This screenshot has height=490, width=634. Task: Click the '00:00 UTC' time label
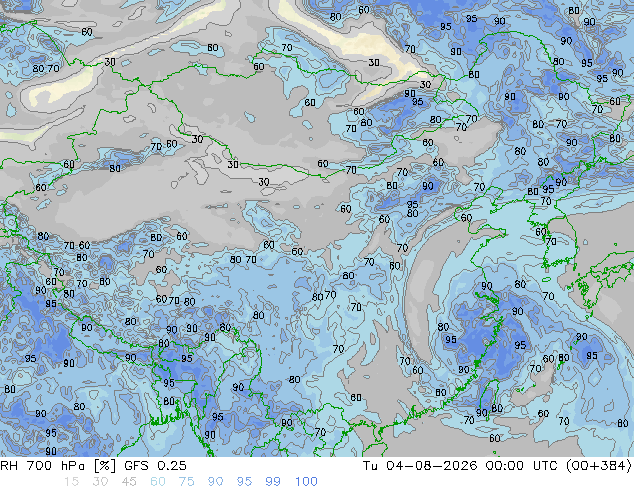[522, 466]
